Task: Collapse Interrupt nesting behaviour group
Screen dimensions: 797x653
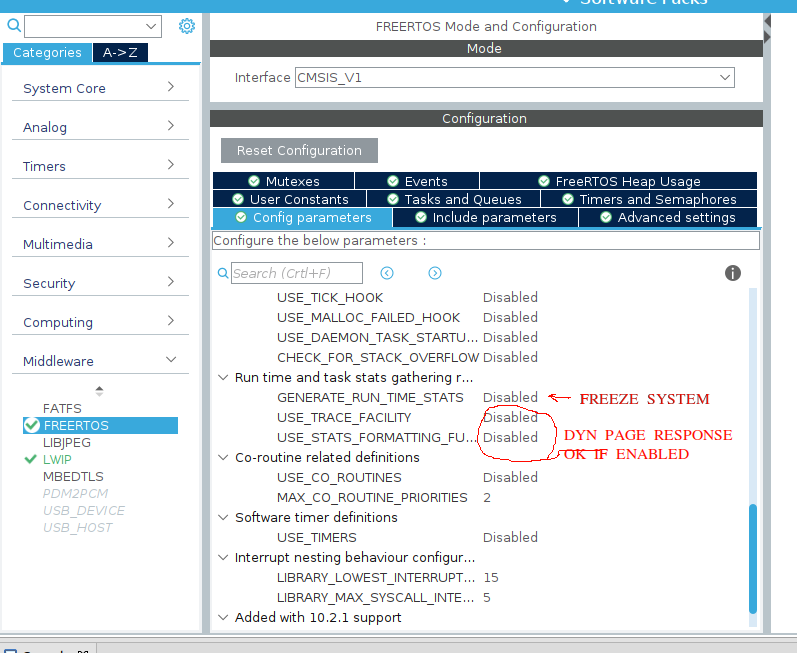Action: [x=223, y=557]
